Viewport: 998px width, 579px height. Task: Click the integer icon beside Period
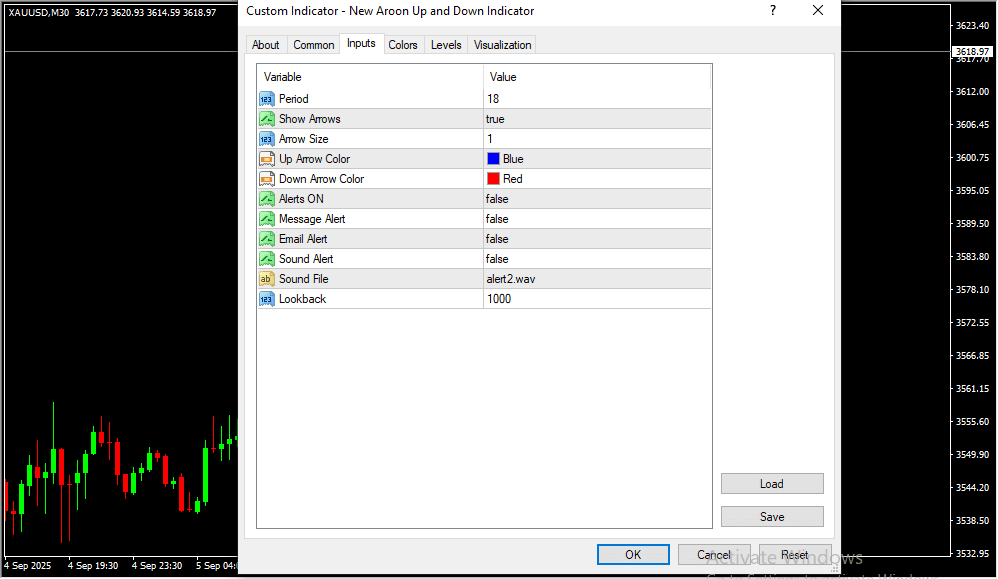(266, 99)
